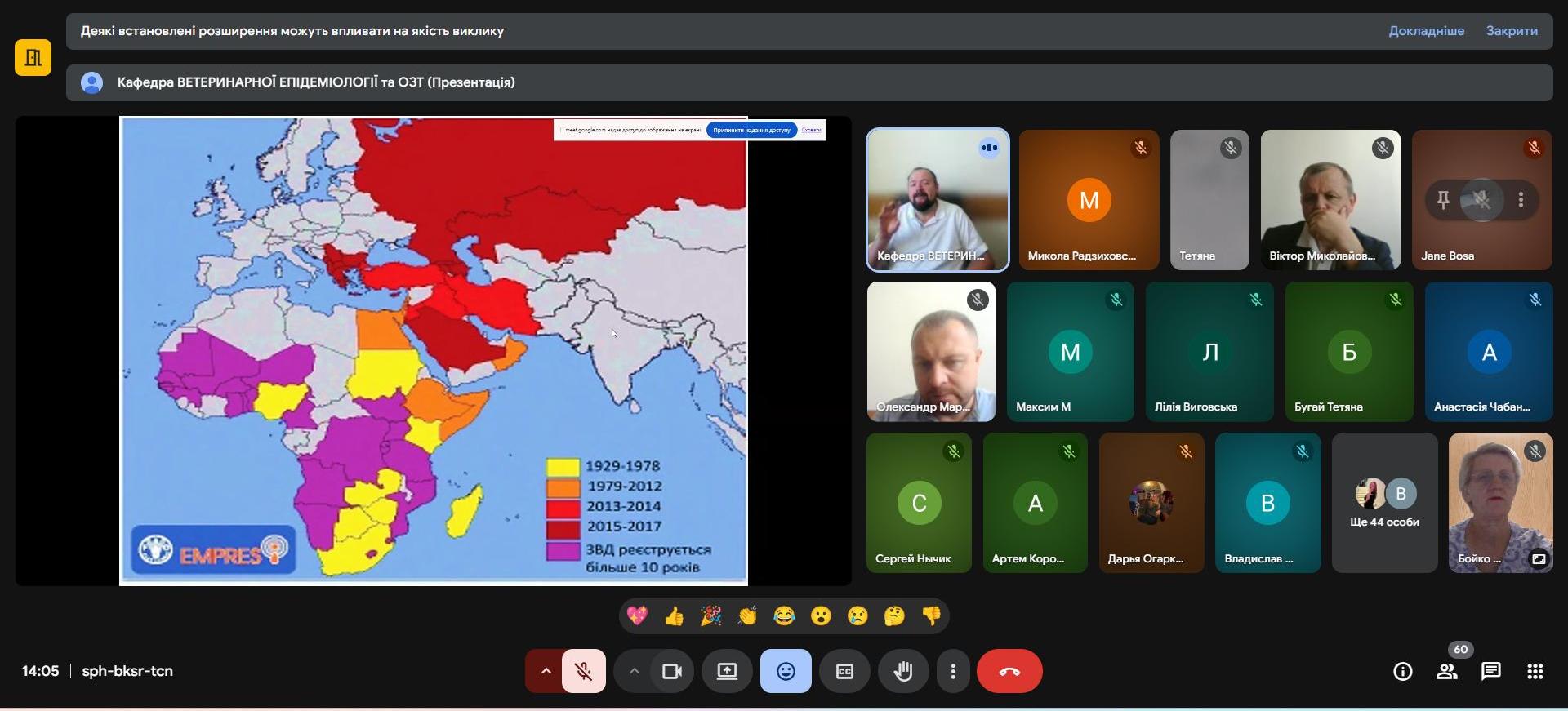
Task: Select Максим М participant tile
Action: click(x=1070, y=352)
